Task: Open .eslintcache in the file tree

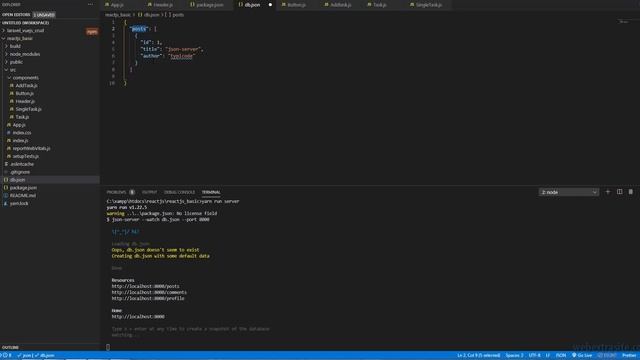Action: pos(22,164)
